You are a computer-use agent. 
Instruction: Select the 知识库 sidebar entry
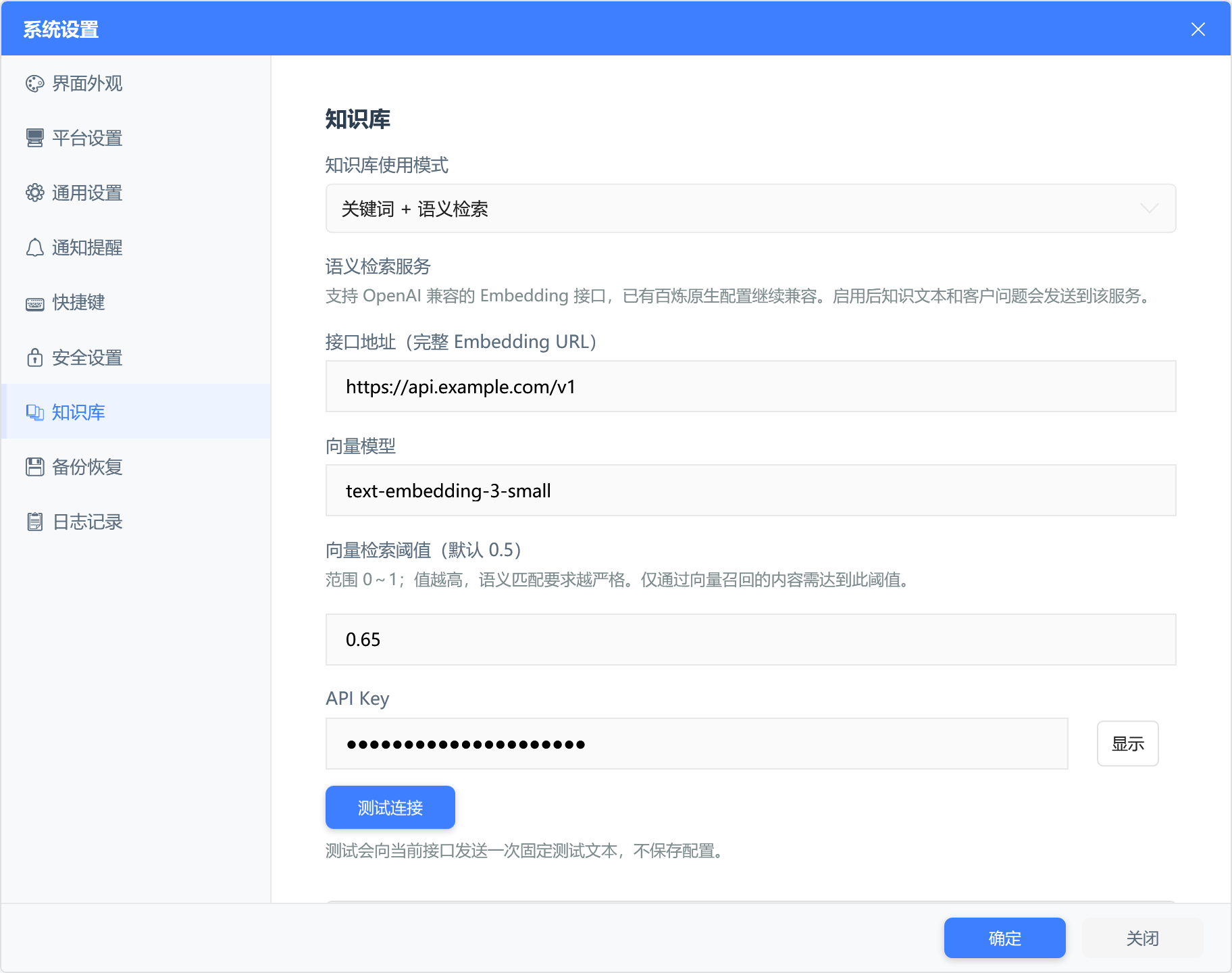coord(136,411)
